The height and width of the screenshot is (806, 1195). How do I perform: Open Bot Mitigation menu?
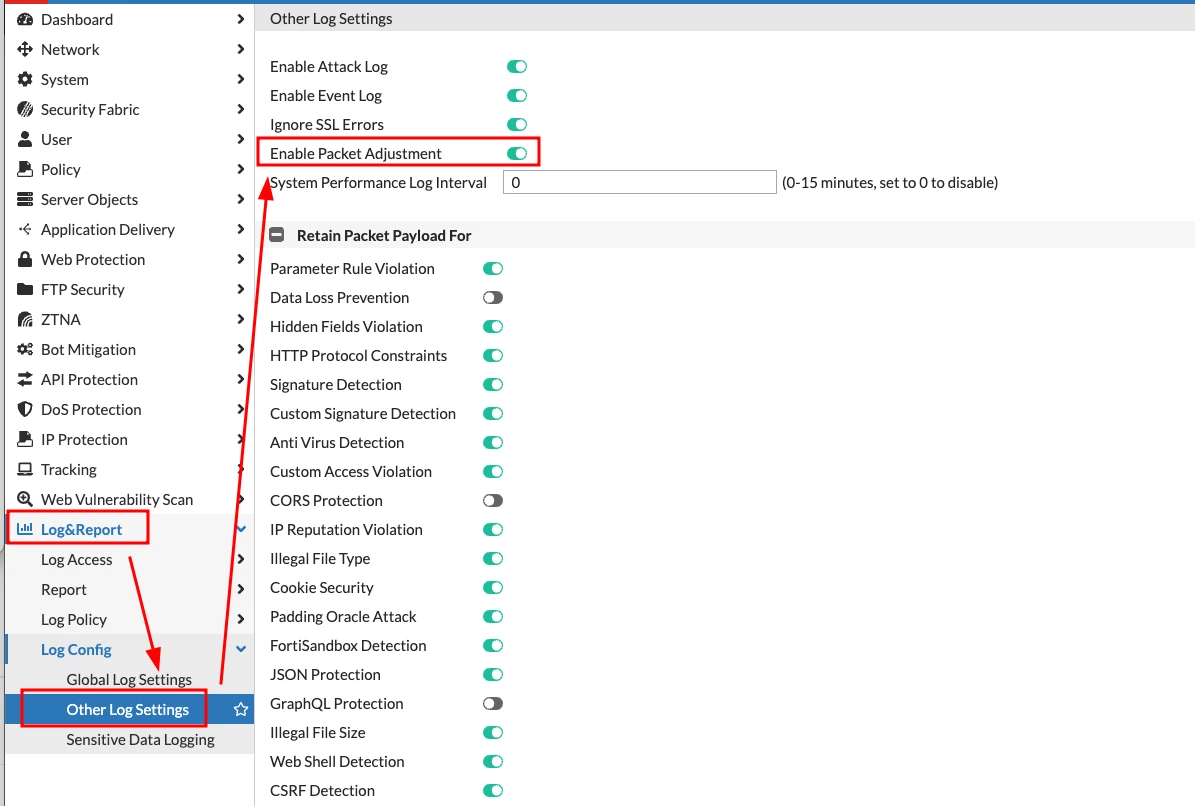[130, 350]
